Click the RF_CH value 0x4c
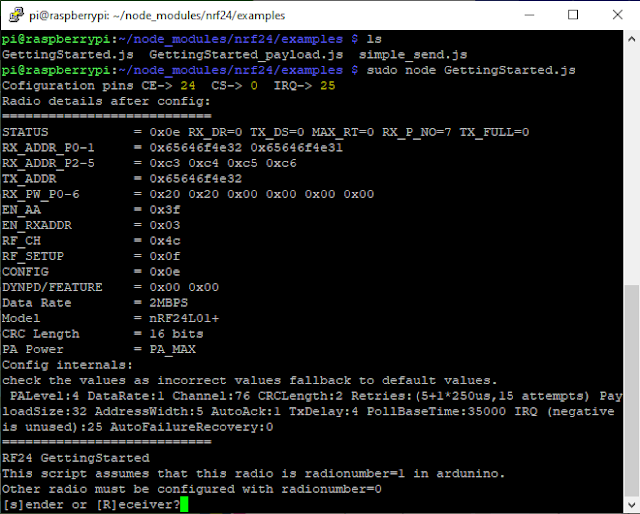 [x=164, y=241]
